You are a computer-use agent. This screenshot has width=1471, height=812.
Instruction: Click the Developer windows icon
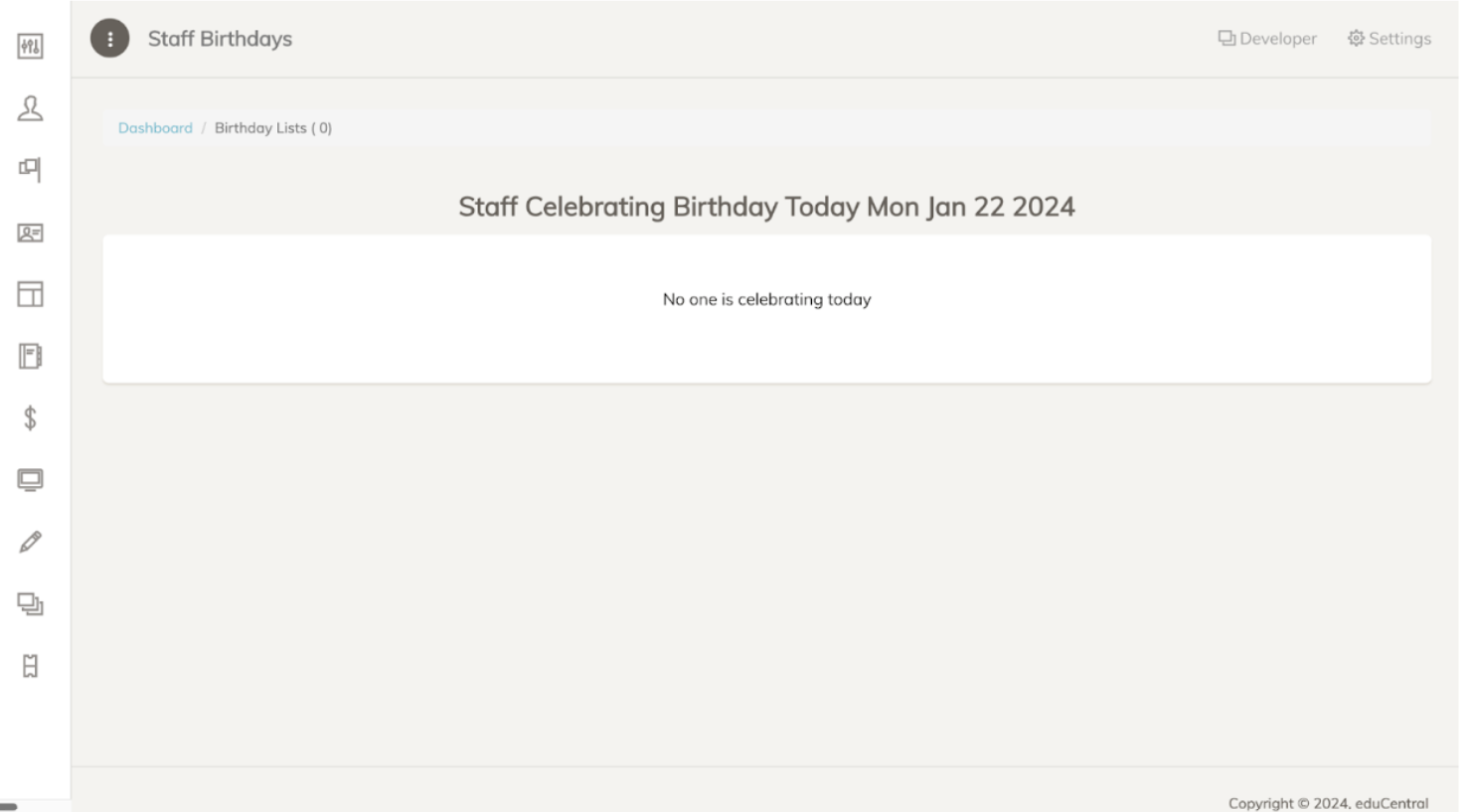[1226, 39]
